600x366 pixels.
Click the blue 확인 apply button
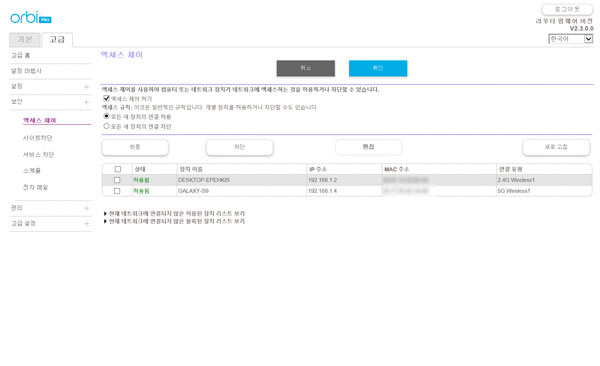pyautogui.click(x=378, y=68)
